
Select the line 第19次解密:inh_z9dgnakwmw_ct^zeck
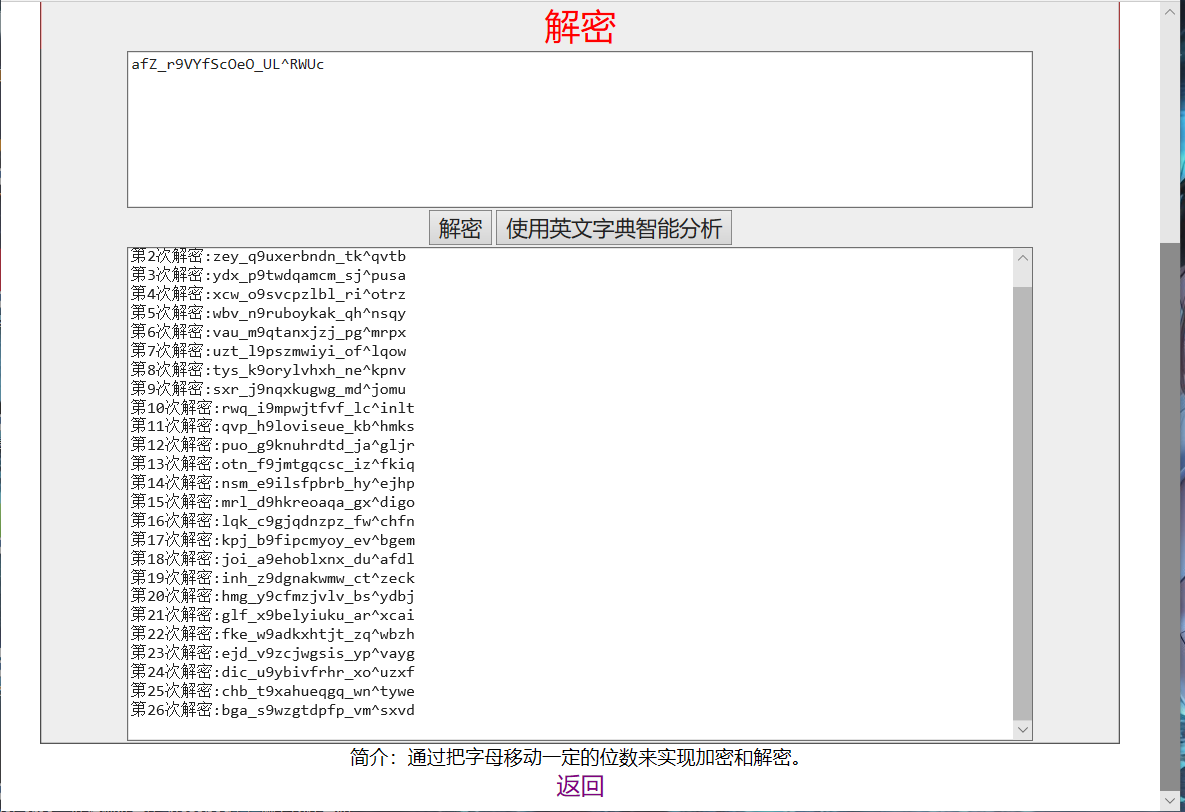[273, 578]
